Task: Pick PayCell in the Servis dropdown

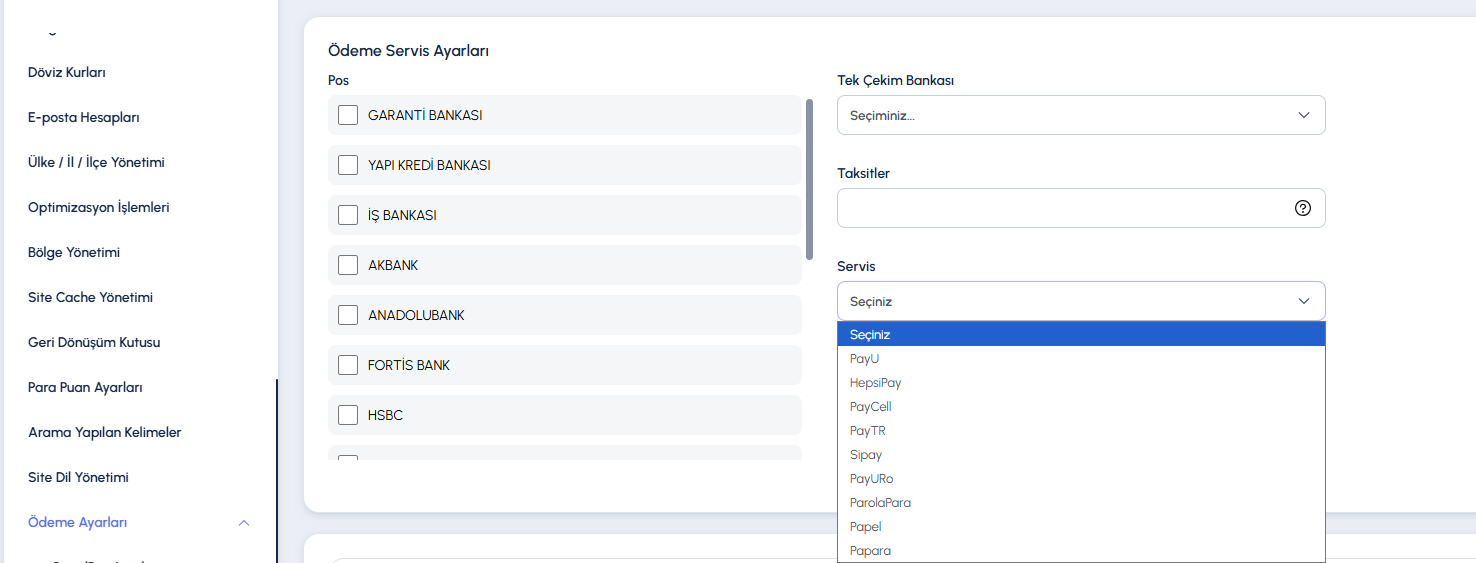Action: (1081, 406)
